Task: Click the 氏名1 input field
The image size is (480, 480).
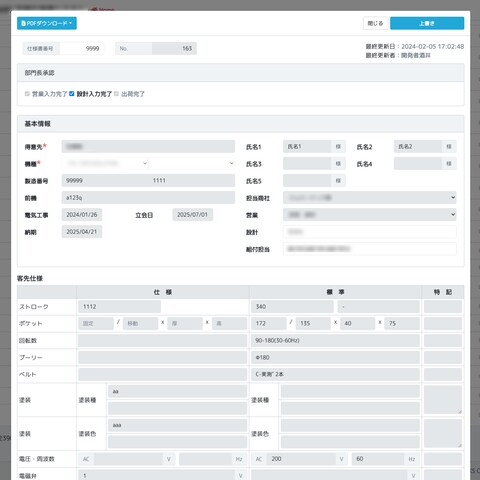Action: (x=307, y=146)
